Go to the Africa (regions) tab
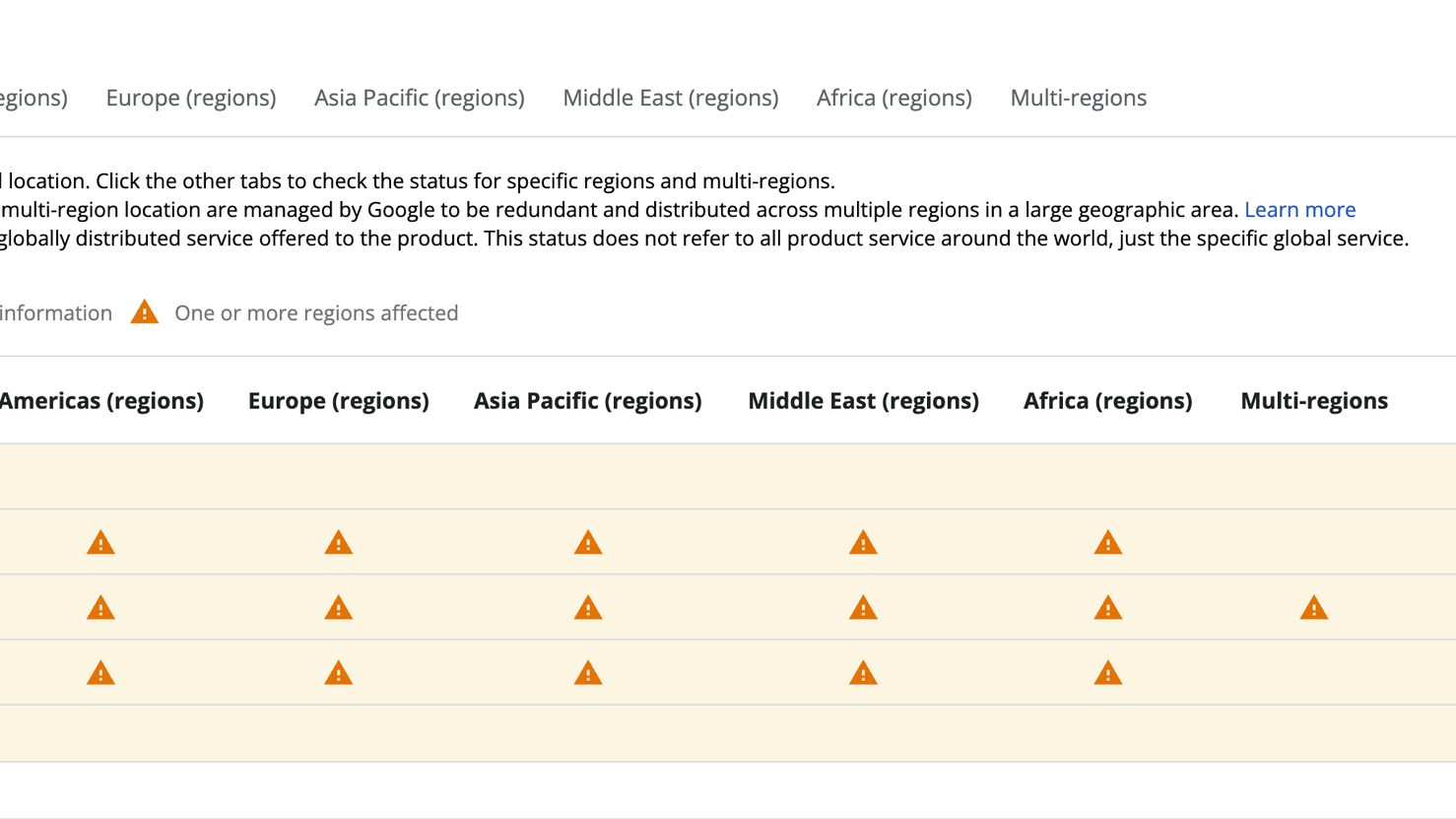The height and width of the screenshot is (819, 1456). pyautogui.click(x=894, y=98)
